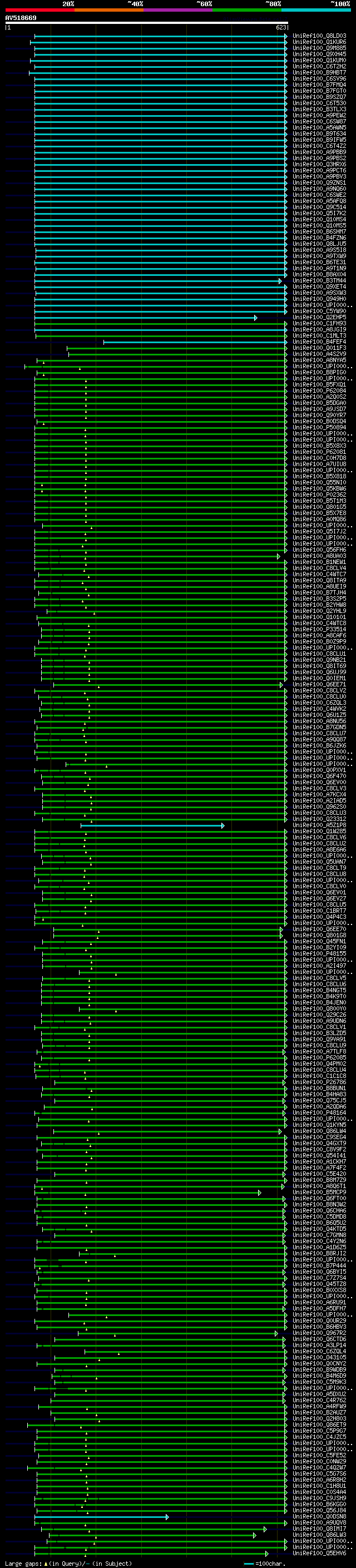Click hit label UniRef100_B3TLX3

pos(319,109)
